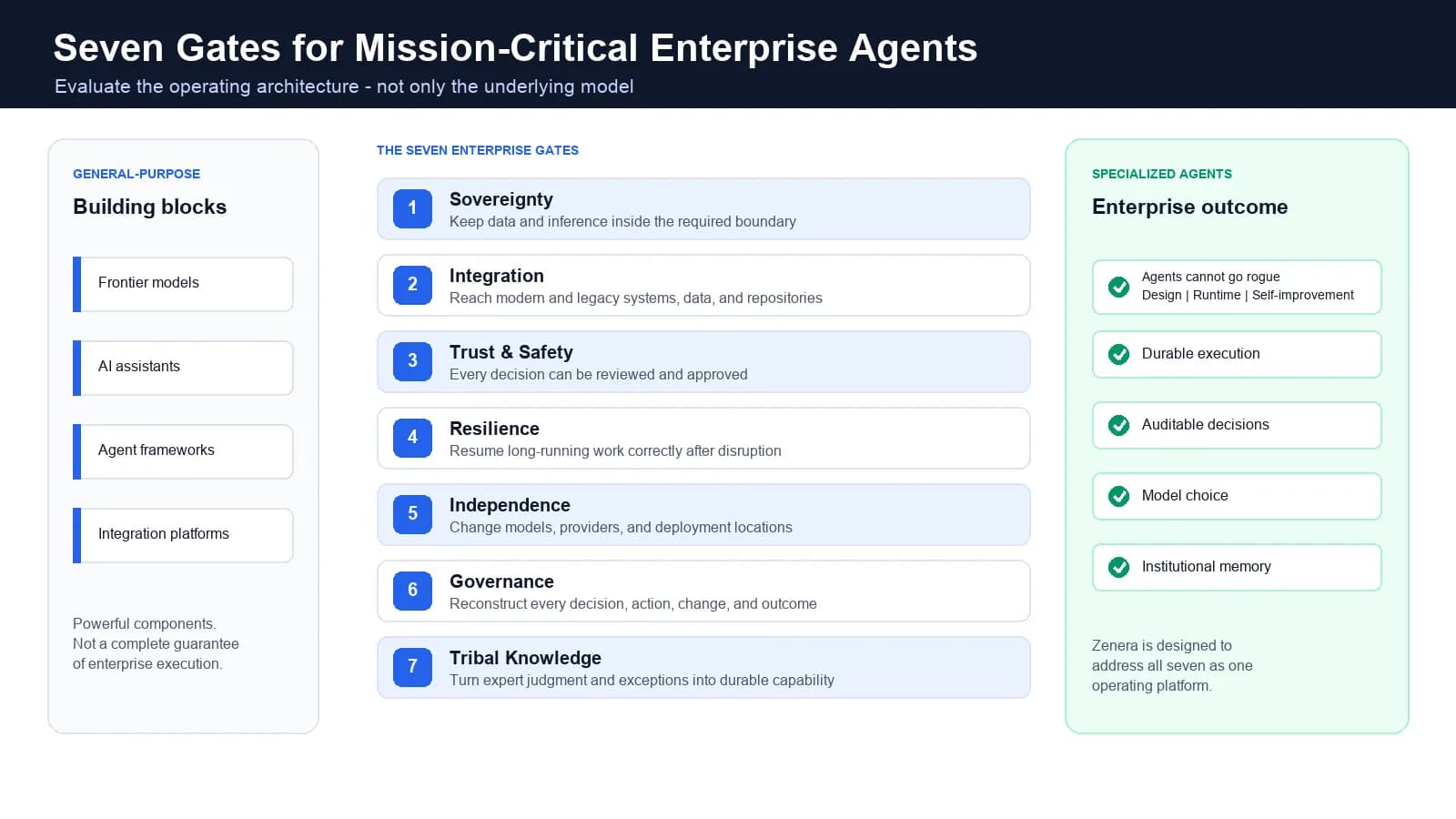Click 'Resume long-running work correctly after disruption'
The image size is (1456, 819).
(615, 450)
